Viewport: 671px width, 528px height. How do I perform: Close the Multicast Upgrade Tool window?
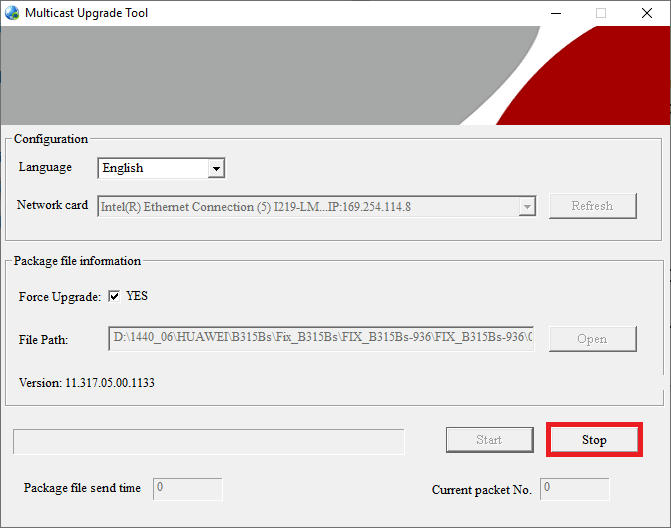[647, 13]
